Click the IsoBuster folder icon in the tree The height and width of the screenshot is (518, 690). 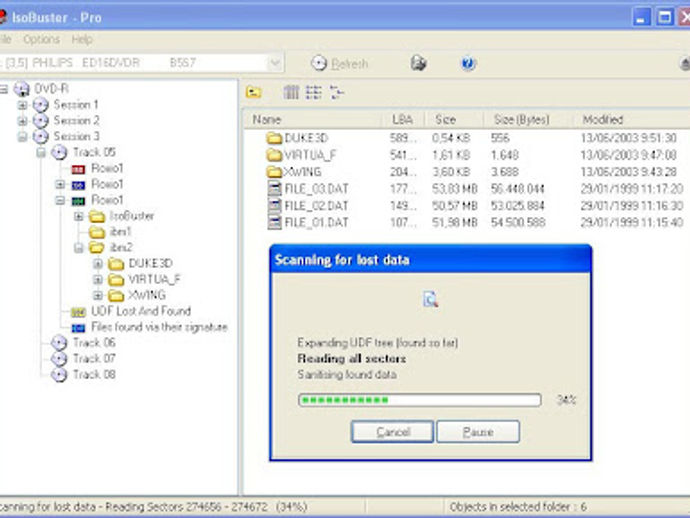[x=97, y=217]
